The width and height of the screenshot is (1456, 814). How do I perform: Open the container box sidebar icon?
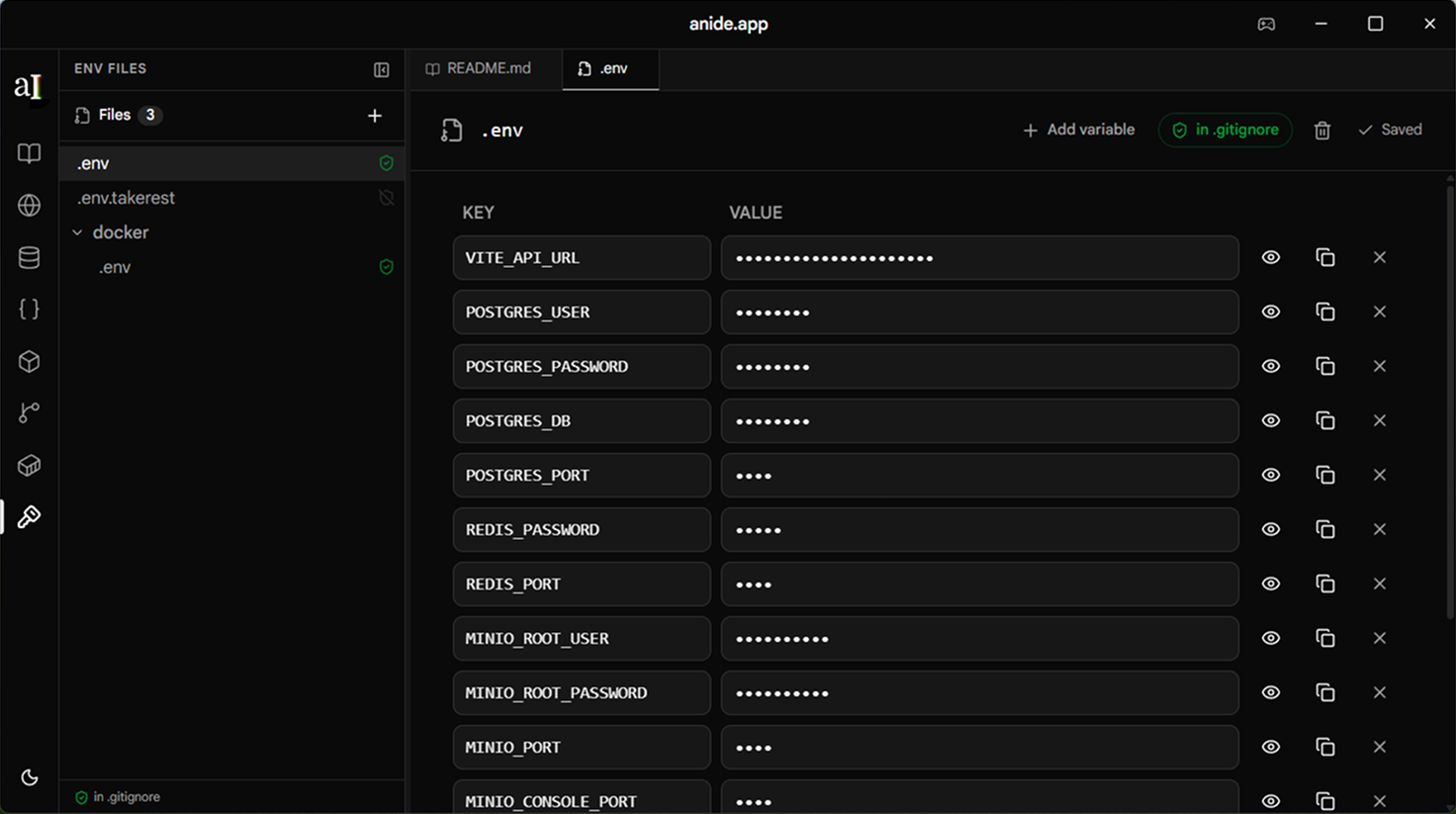pos(29,465)
